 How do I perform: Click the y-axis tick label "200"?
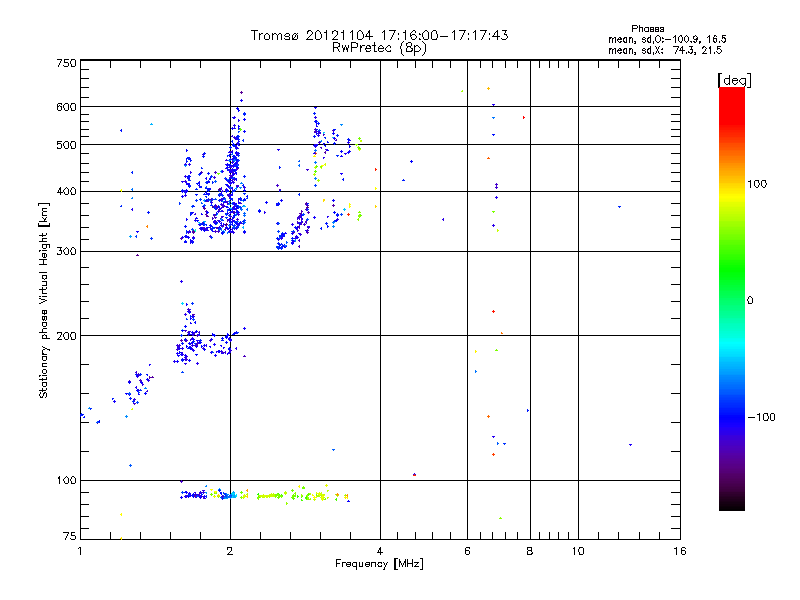(66, 336)
